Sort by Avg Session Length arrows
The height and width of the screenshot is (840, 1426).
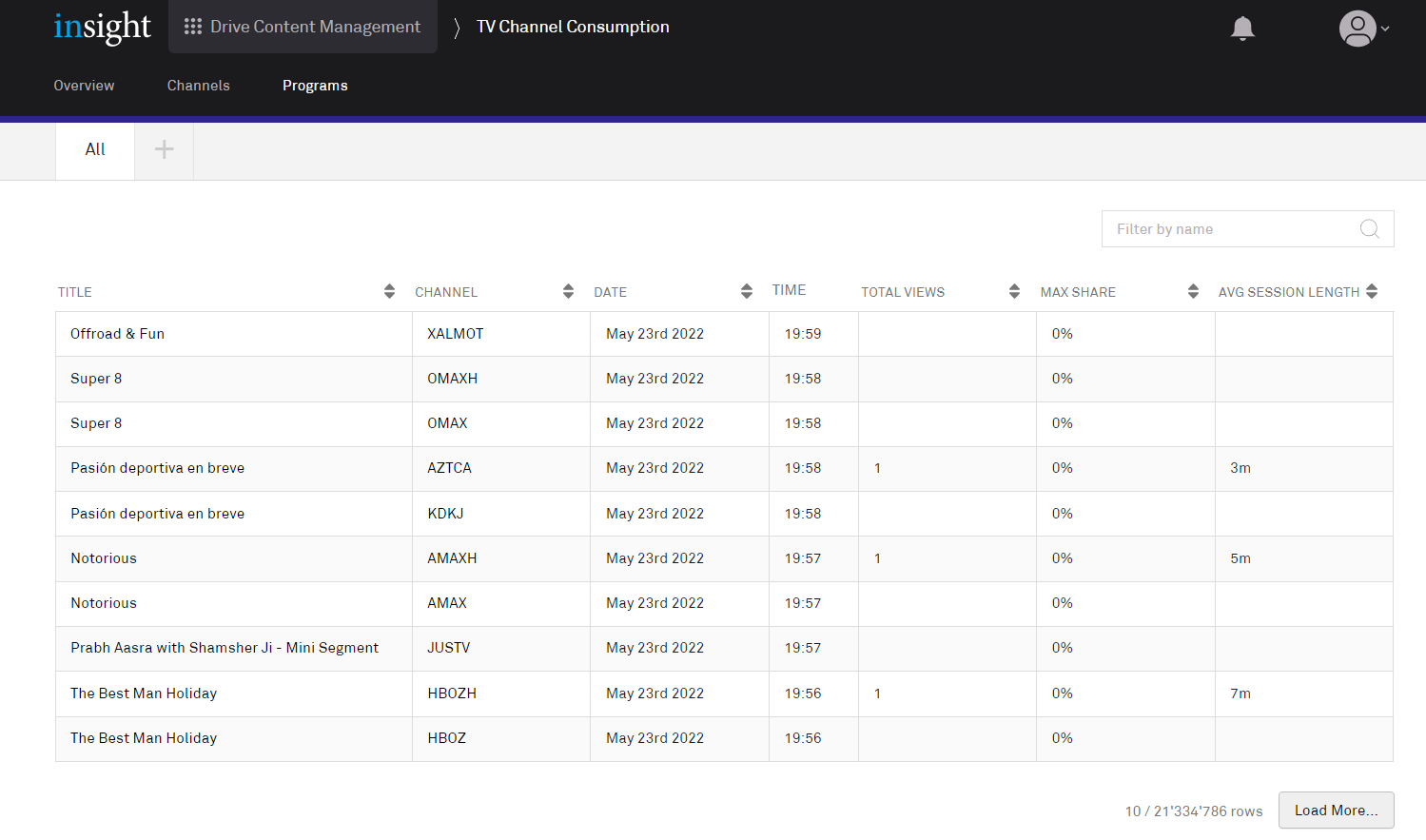[x=1372, y=292]
